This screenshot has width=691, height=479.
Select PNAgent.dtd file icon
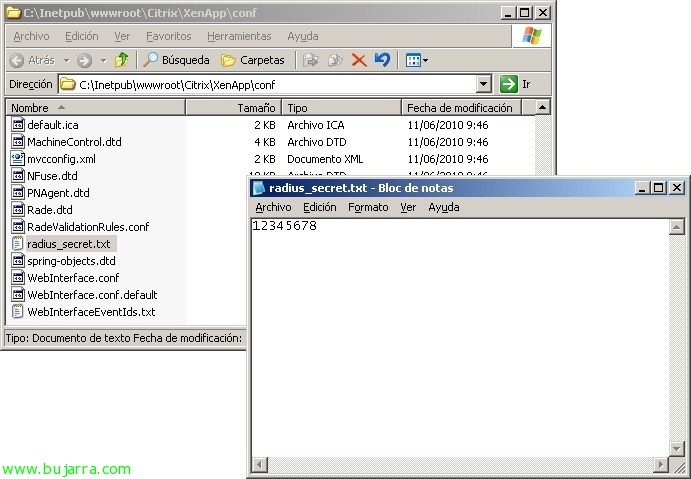(x=17, y=193)
